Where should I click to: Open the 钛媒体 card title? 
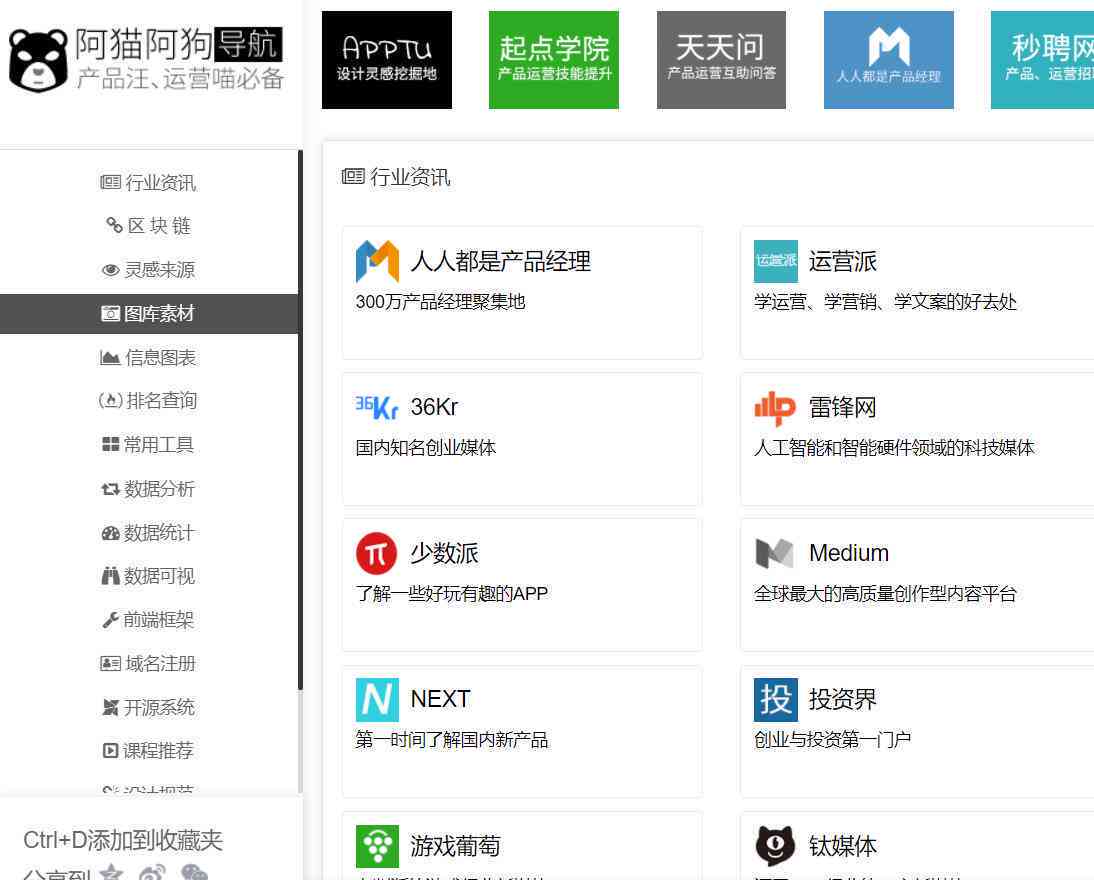coord(843,846)
